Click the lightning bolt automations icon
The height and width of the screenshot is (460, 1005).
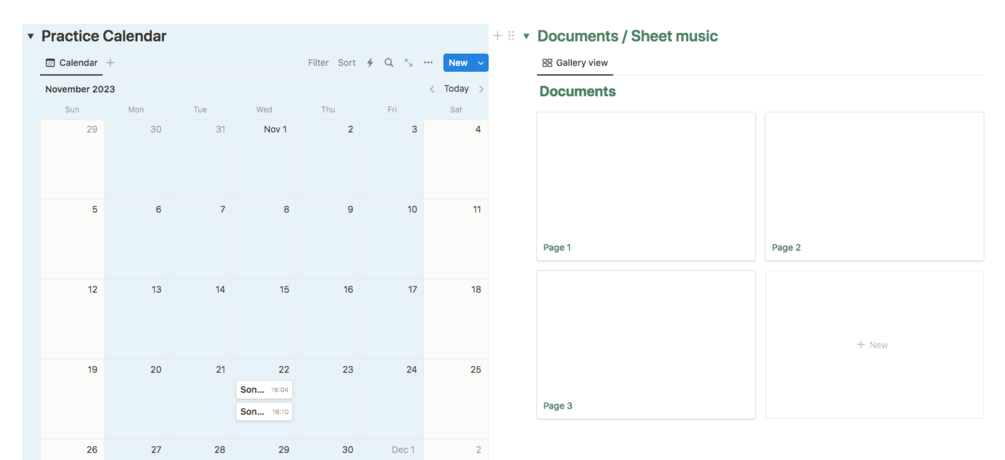pyautogui.click(x=370, y=63)
